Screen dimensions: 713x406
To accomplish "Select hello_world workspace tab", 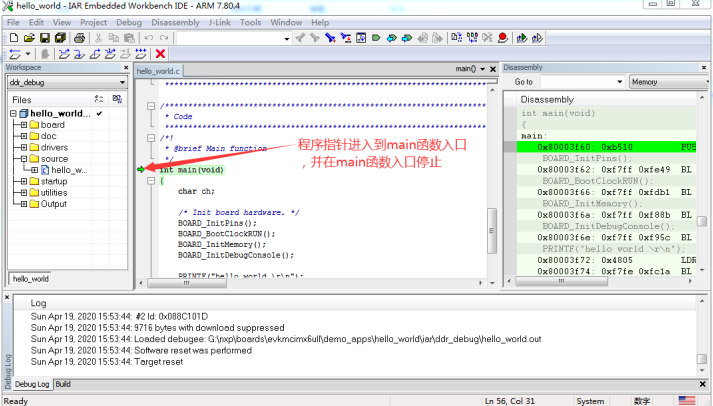I will point(30,279).
